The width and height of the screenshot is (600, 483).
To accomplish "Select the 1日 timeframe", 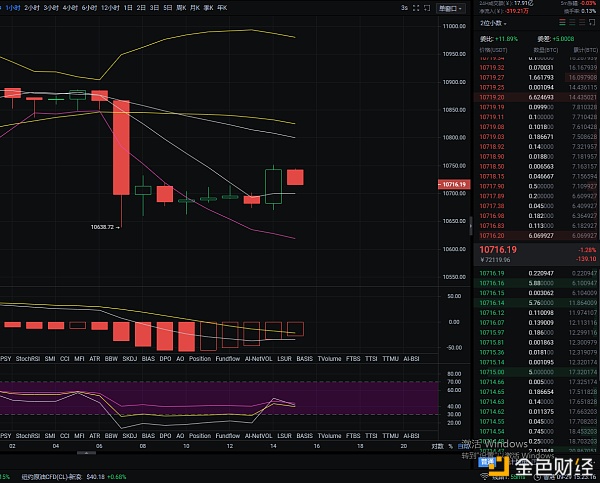I will point(128,8).
